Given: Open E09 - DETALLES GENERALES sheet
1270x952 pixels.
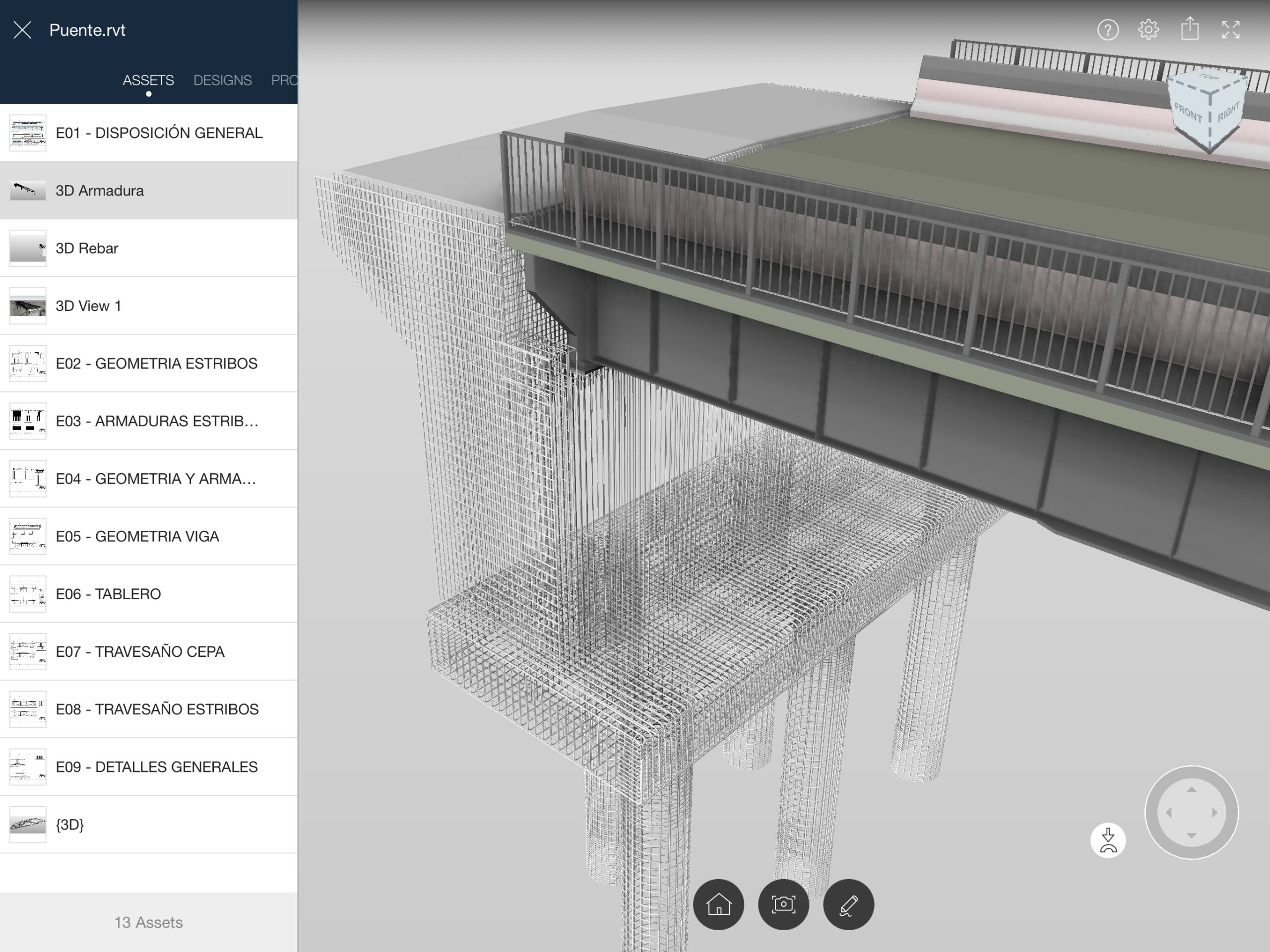Looking at the screenshot, I should click(x=156, y=766).
